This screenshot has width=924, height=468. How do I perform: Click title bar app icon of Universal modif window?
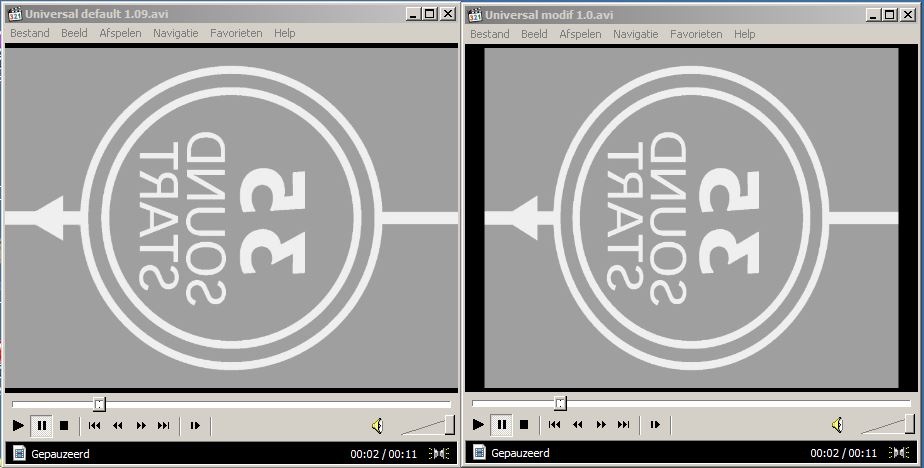click(475, 15)
